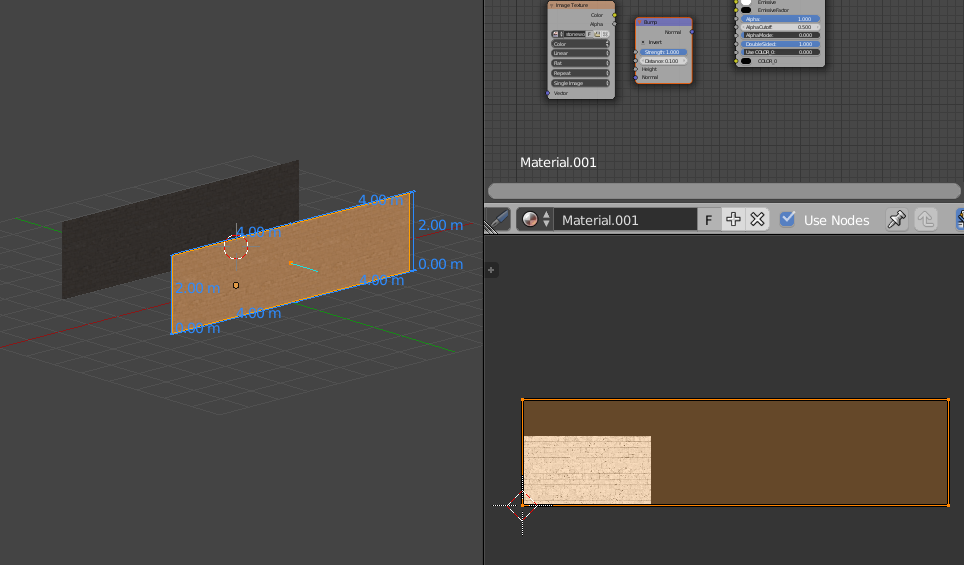Click the Use COLOR_0 0.000 slider
964x565 pixels.
[780, 52]
